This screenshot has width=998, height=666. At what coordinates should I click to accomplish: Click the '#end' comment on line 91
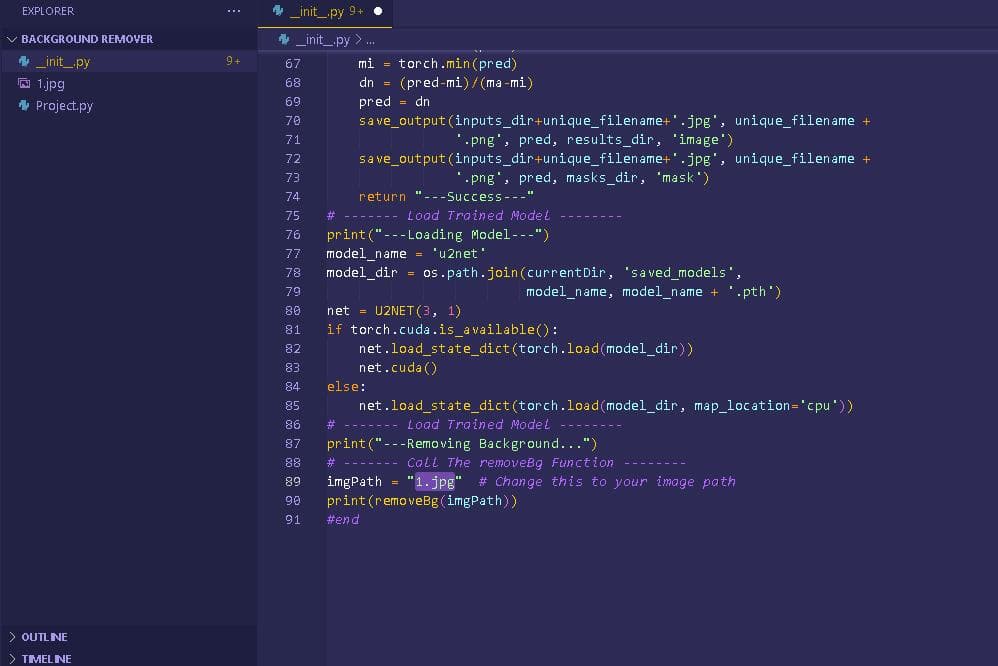(x=343, y=520)
